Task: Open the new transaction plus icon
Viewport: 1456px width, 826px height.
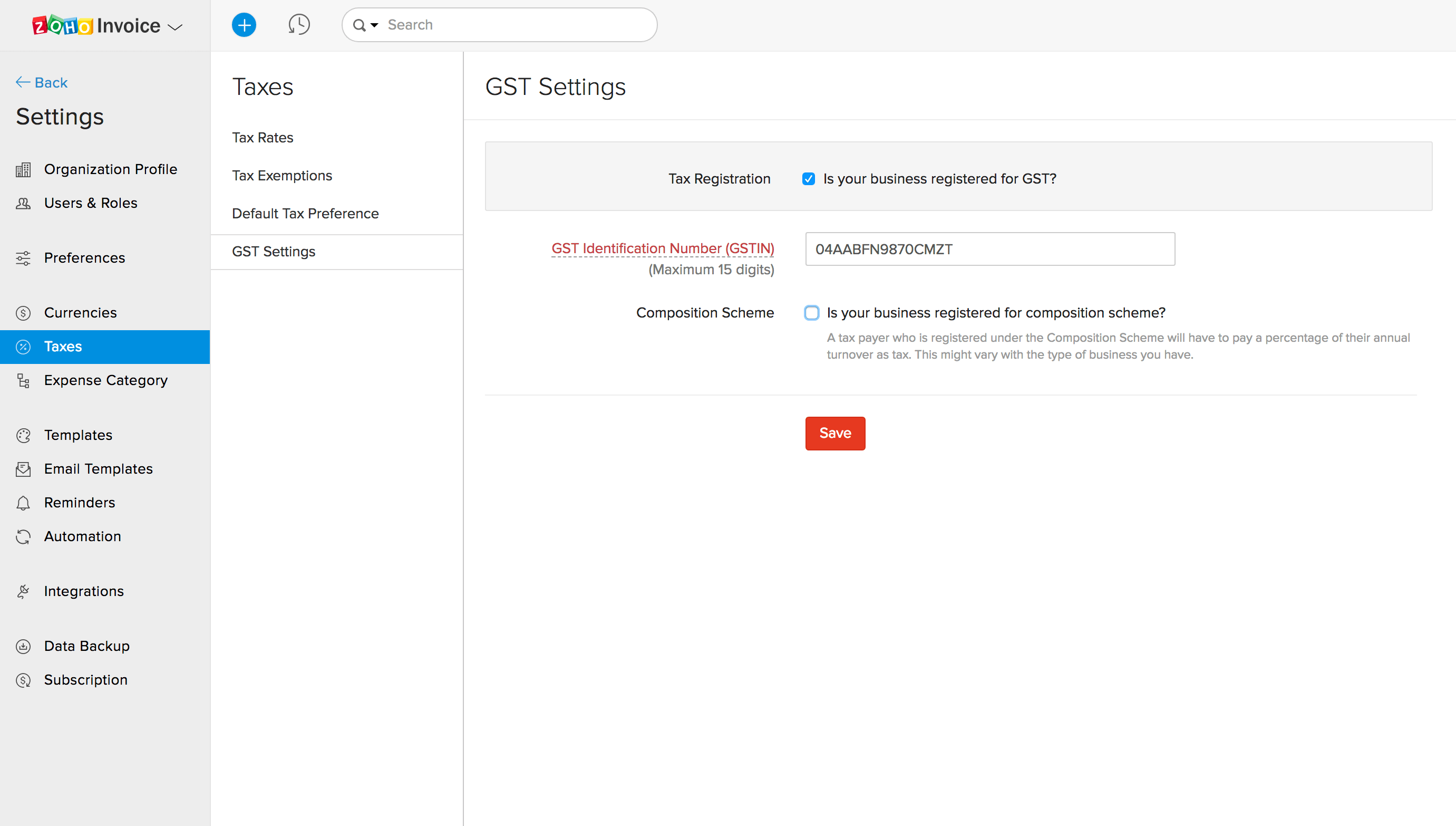Action: 244,24
